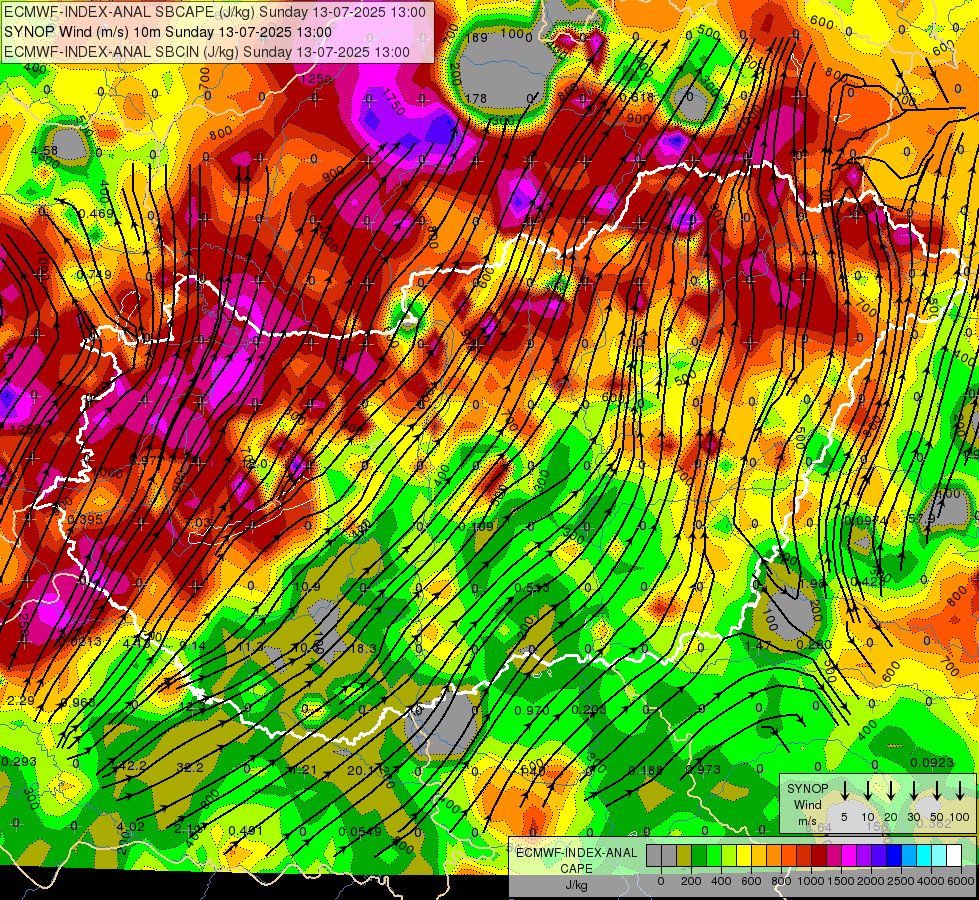This screenshot has width=979, height=900.
Task: Click the '1750' contour label on the map
Action: [x=393, y=101]
